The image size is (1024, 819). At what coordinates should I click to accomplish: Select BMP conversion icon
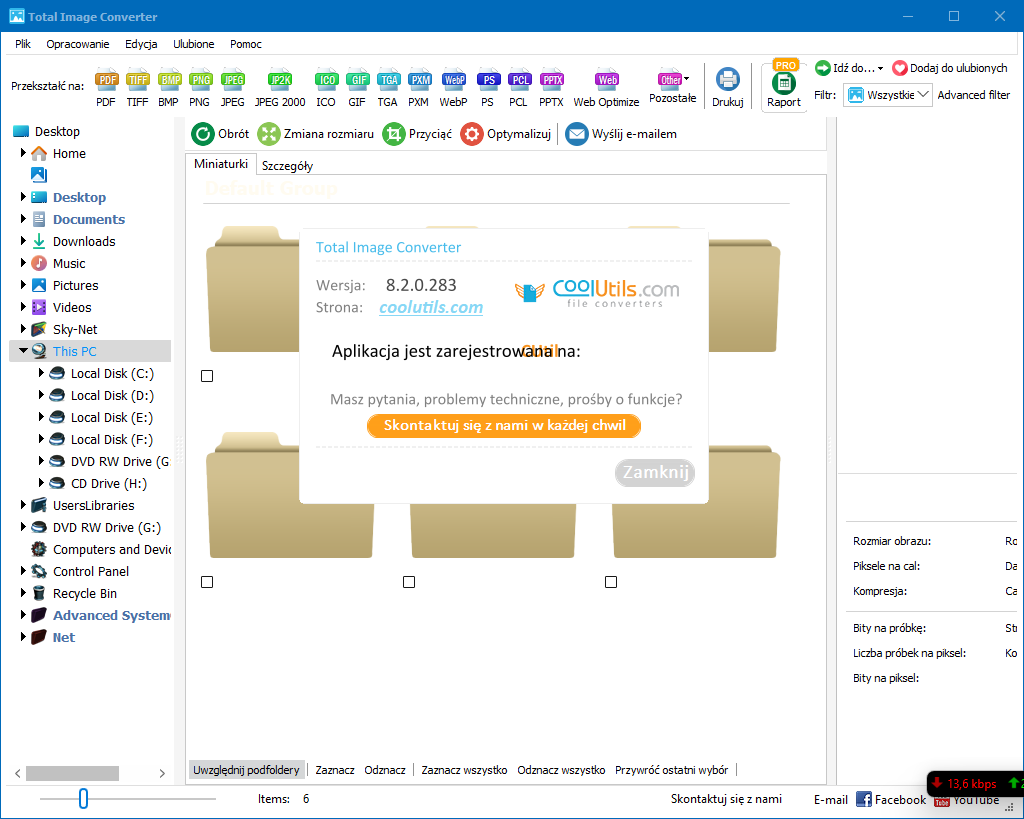click(x=168, y=87)
